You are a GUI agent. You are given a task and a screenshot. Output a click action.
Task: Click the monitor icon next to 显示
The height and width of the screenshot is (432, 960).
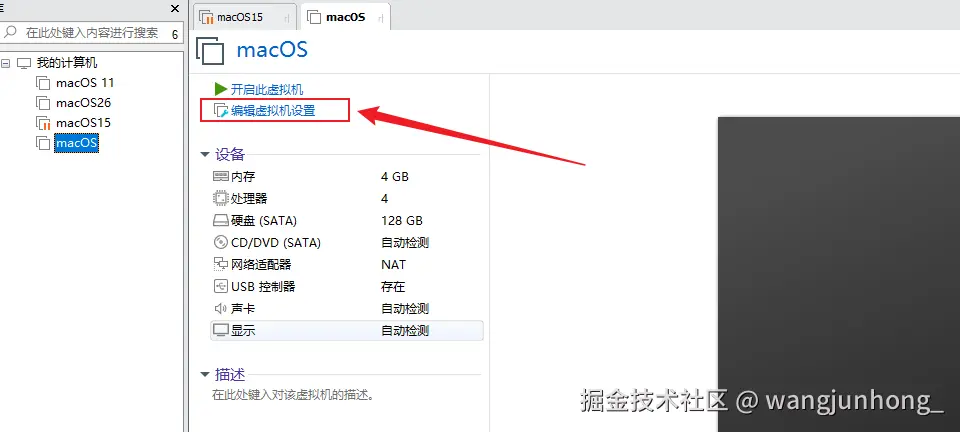tap(220, 330)
